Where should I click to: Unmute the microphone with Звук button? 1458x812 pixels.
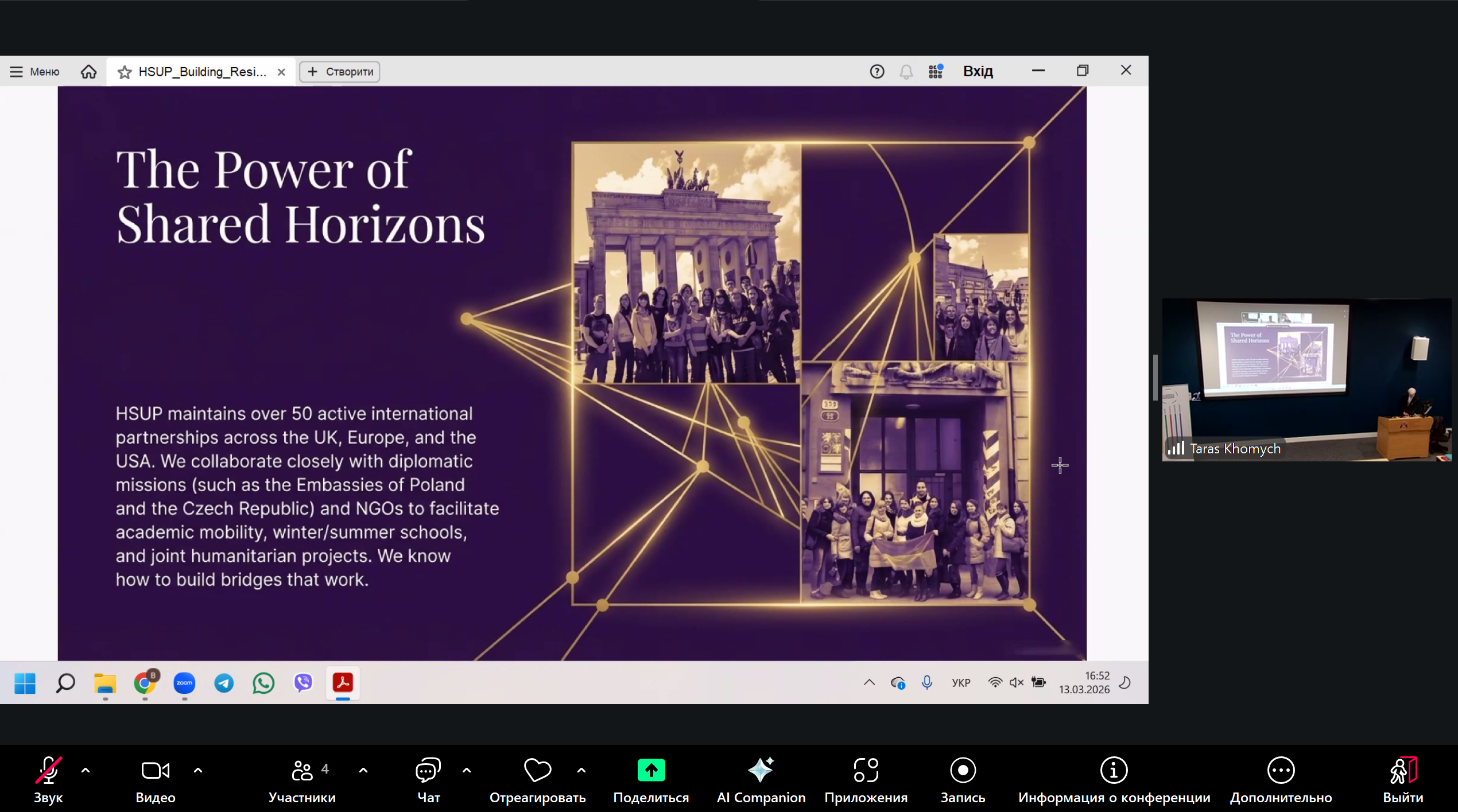click(x=48, y=770)
